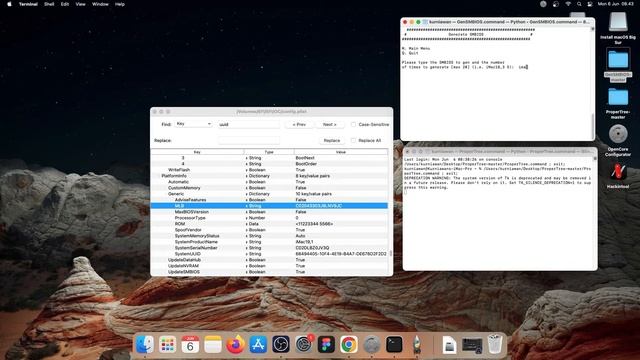The height and width of the screenshot is (360, 640).
Task: Select the Generic dictionary row
Action: point(269,194)
